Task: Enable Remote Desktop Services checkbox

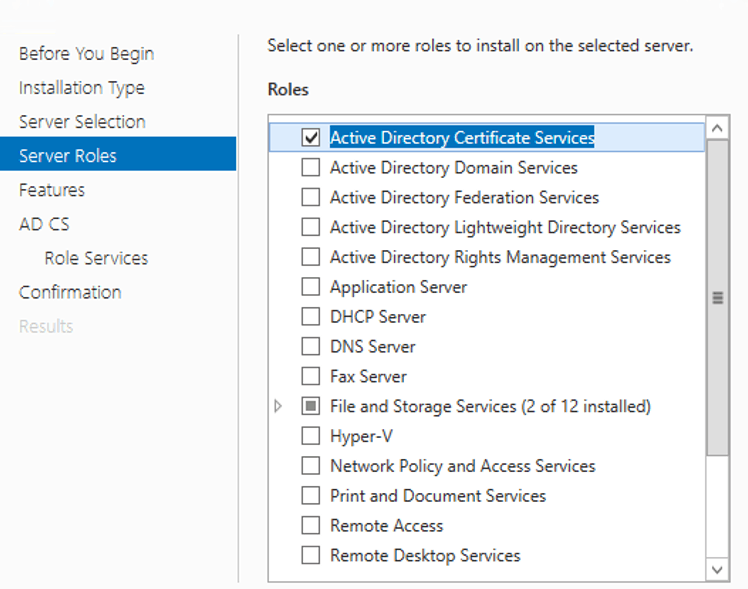Action: [311, 555]
